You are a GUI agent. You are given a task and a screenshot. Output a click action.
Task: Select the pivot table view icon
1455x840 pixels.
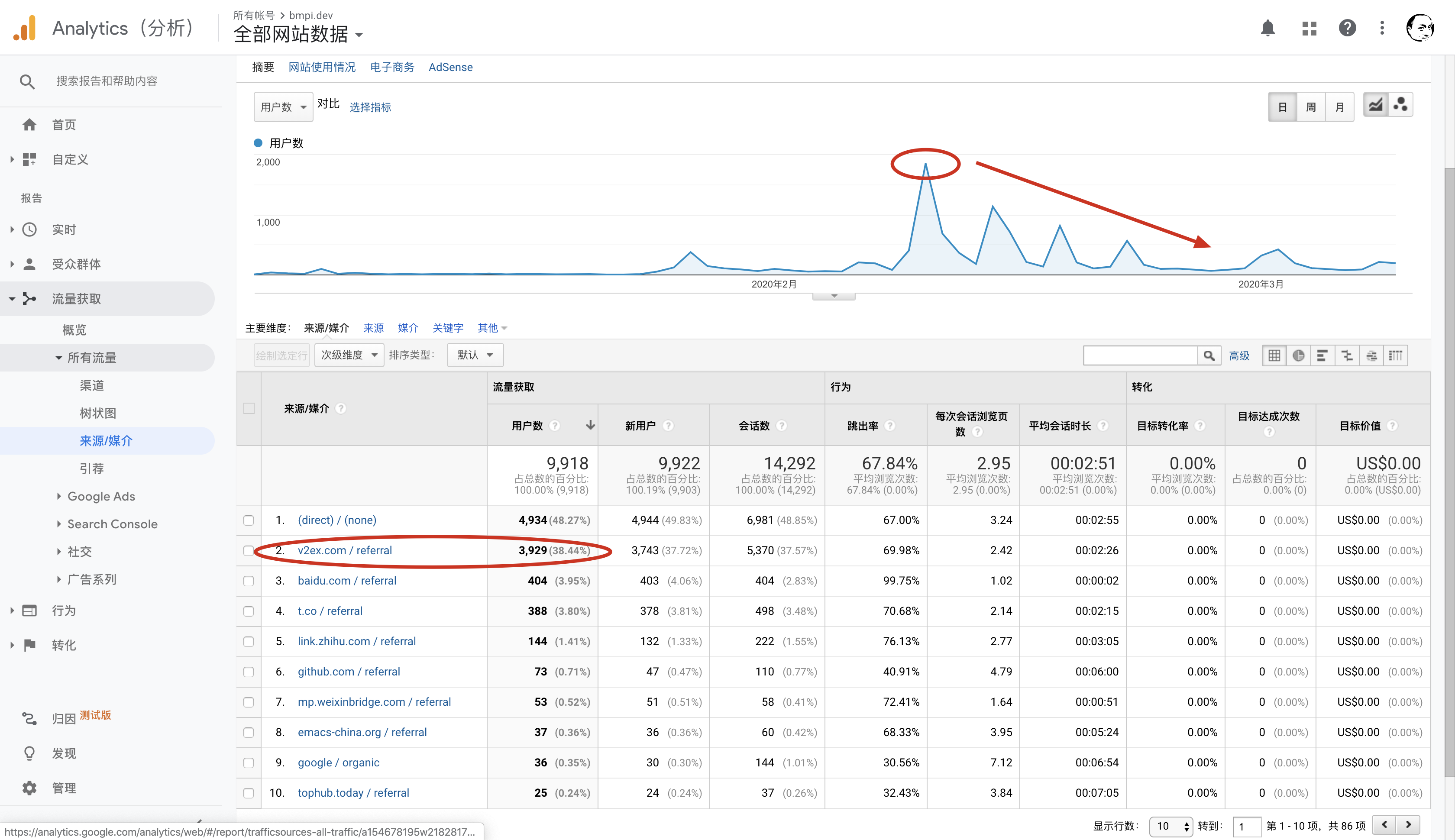1395,355
